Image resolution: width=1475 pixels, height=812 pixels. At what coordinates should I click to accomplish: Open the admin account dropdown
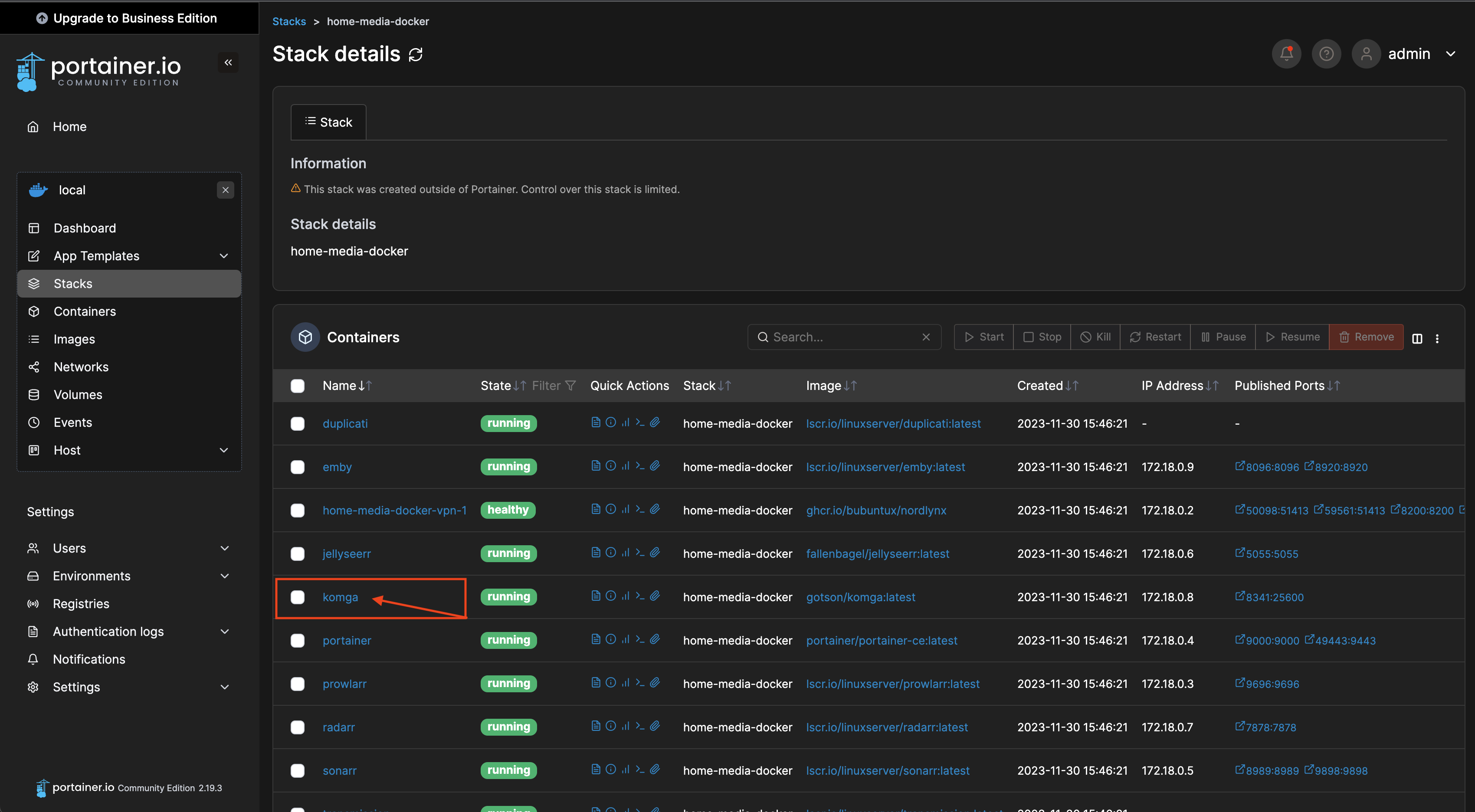click(x=1450, y=54)
